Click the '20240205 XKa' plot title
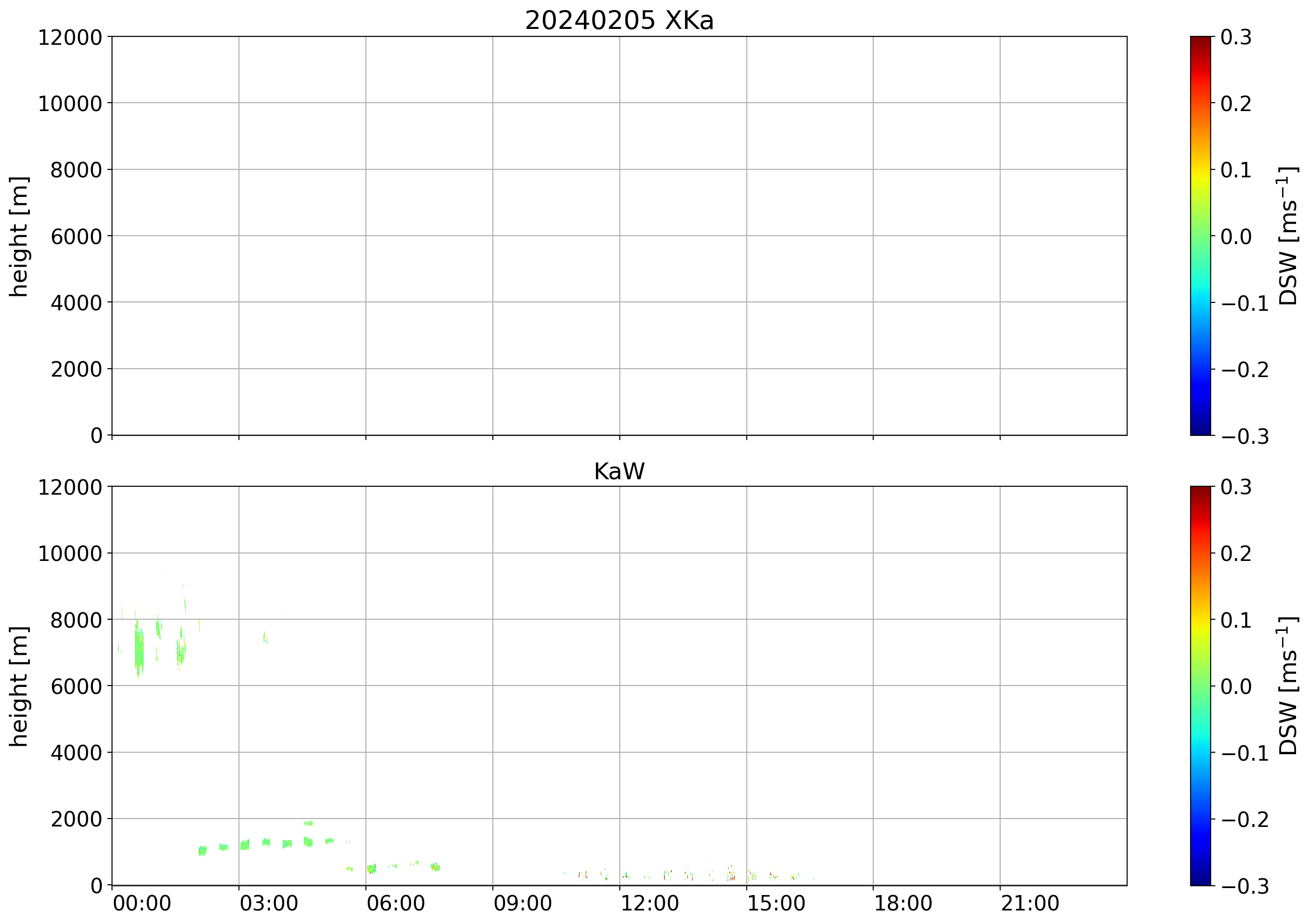1311x924 pixels. tap(619, 21)
